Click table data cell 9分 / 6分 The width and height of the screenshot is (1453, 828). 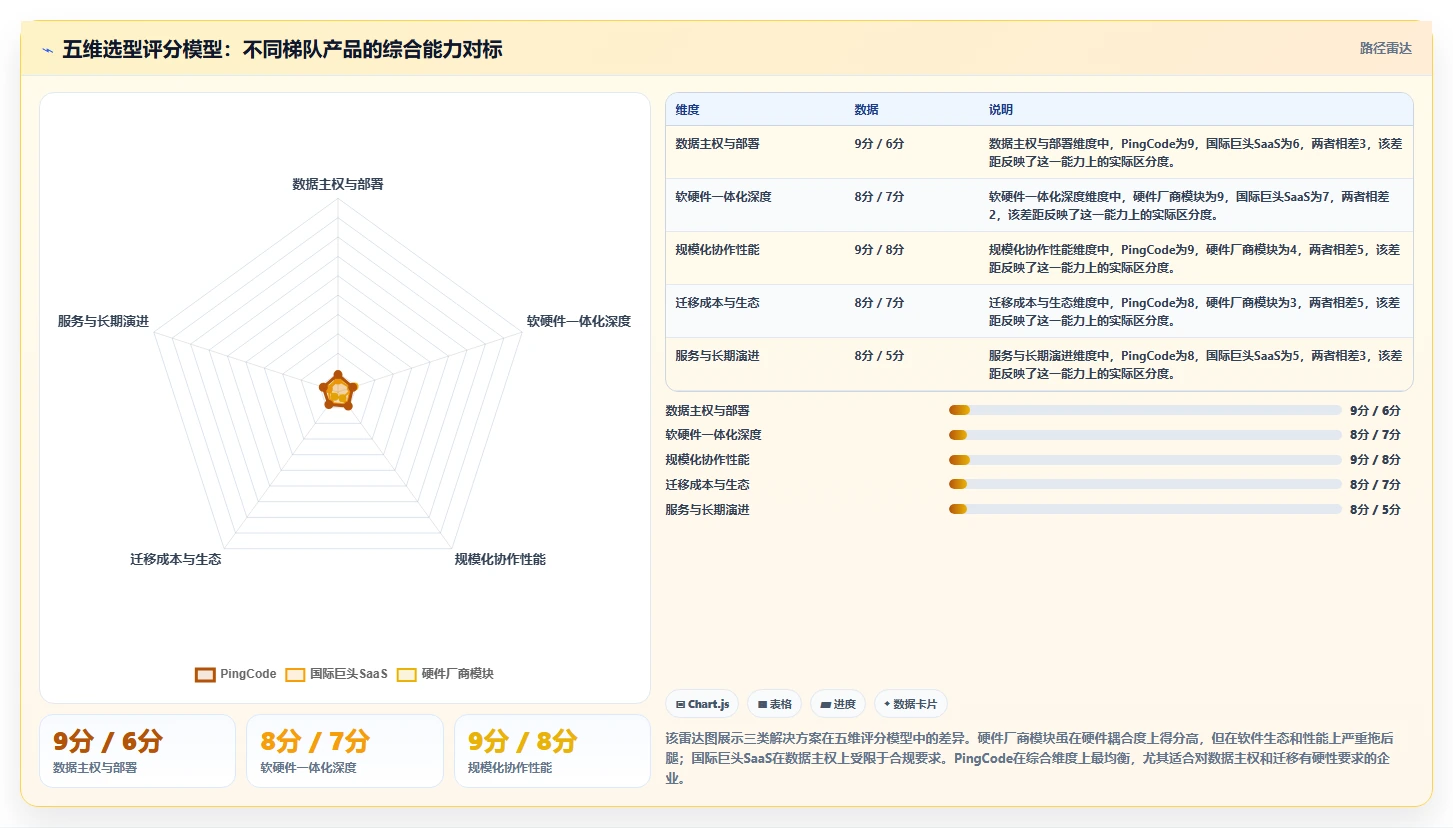tap(879, 143)
